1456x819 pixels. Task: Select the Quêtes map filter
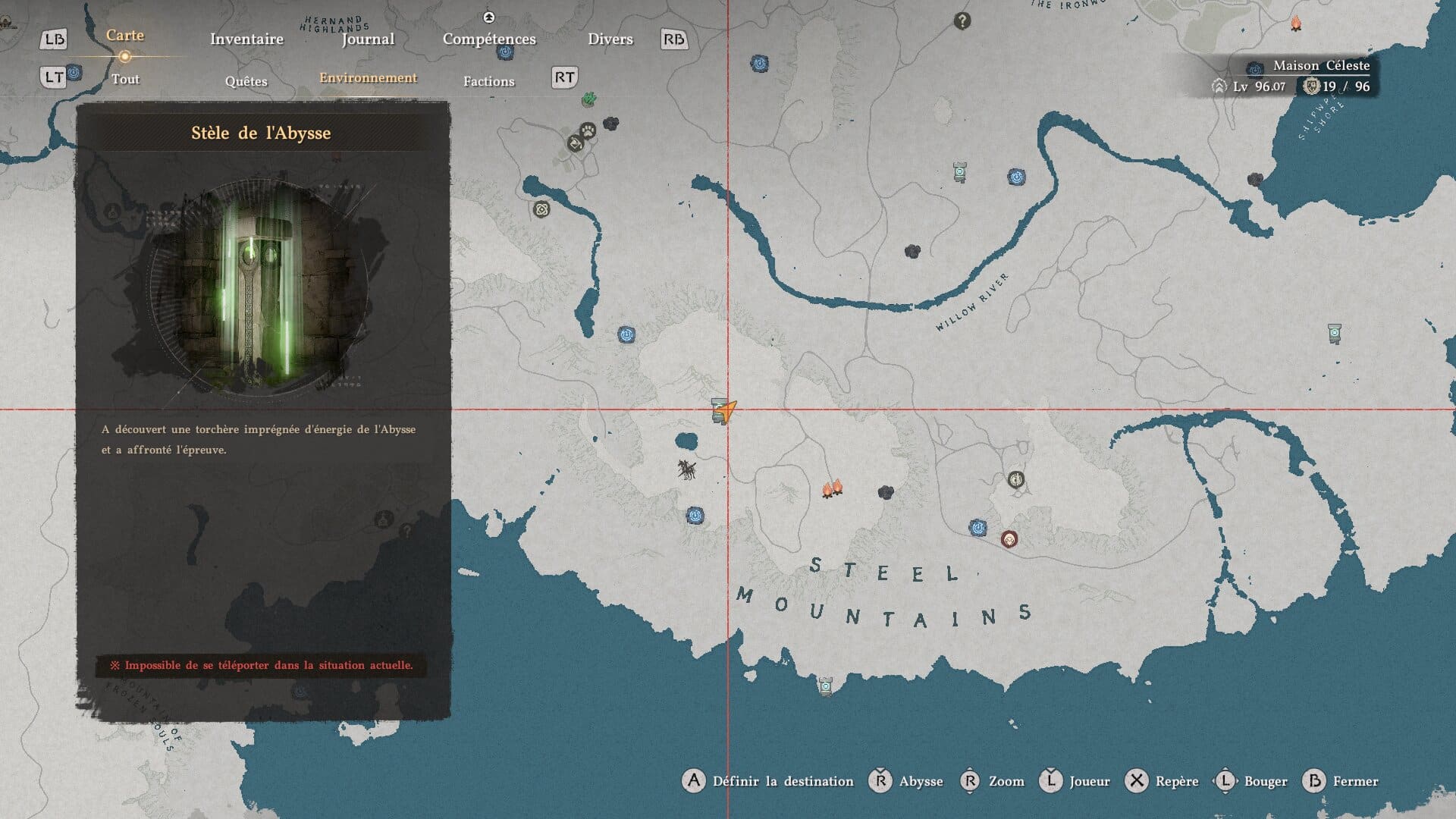[x=246, y=81]
